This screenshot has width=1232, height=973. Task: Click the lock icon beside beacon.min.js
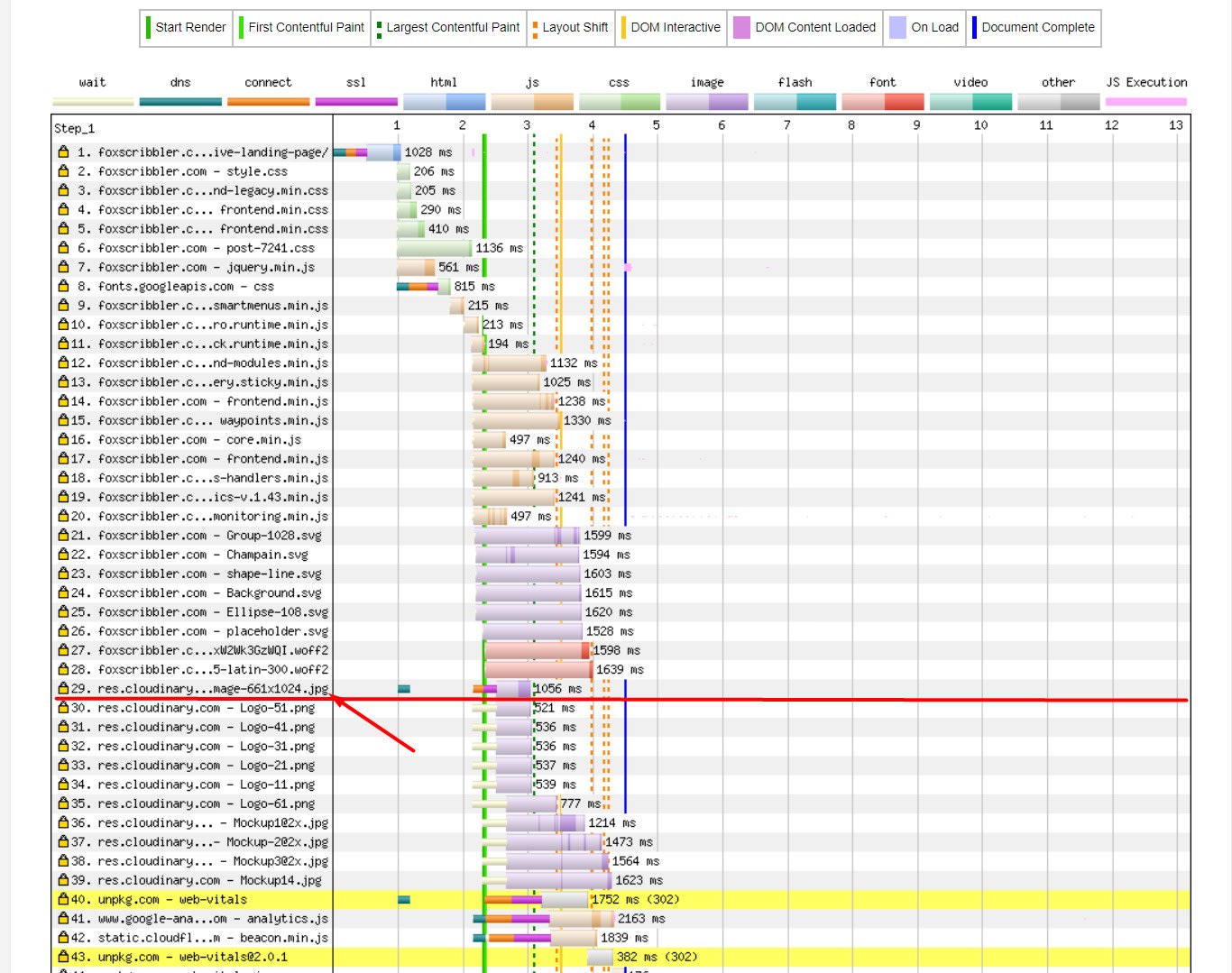[63, 937]
